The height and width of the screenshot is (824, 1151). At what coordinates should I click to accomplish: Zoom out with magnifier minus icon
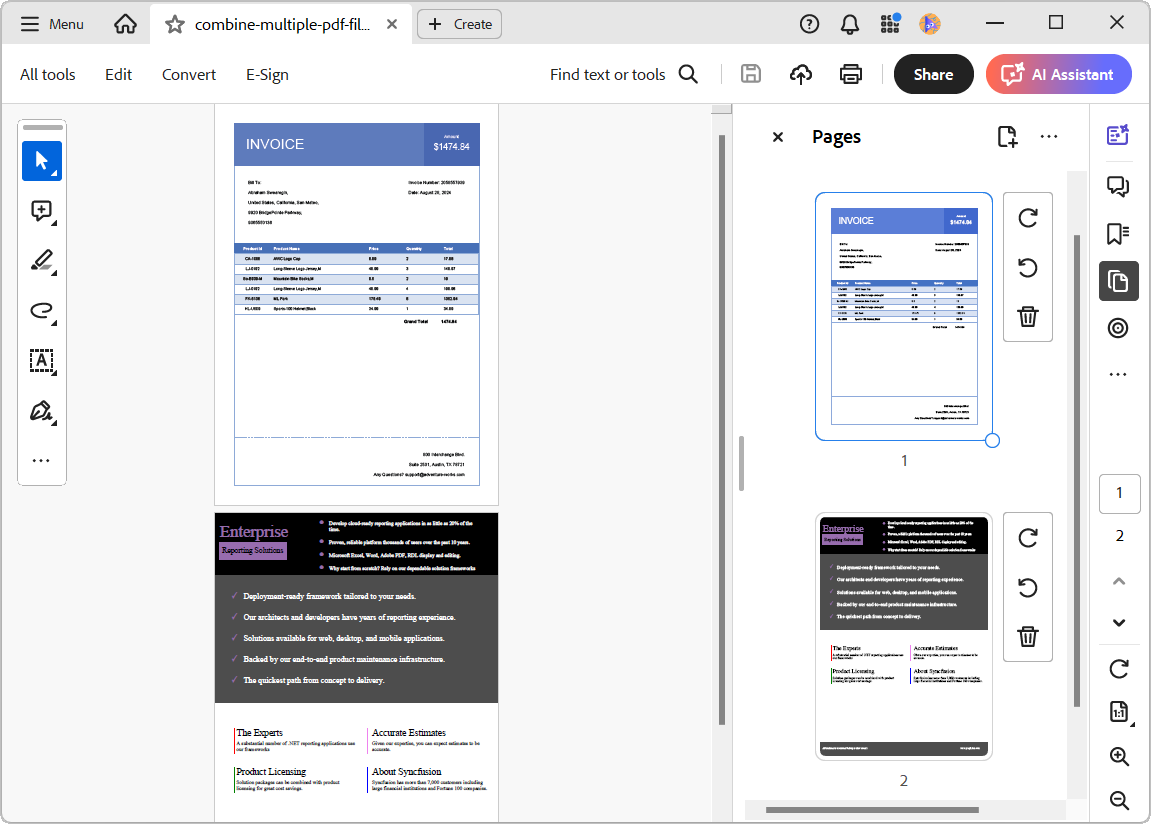(x=1119, y=801)
